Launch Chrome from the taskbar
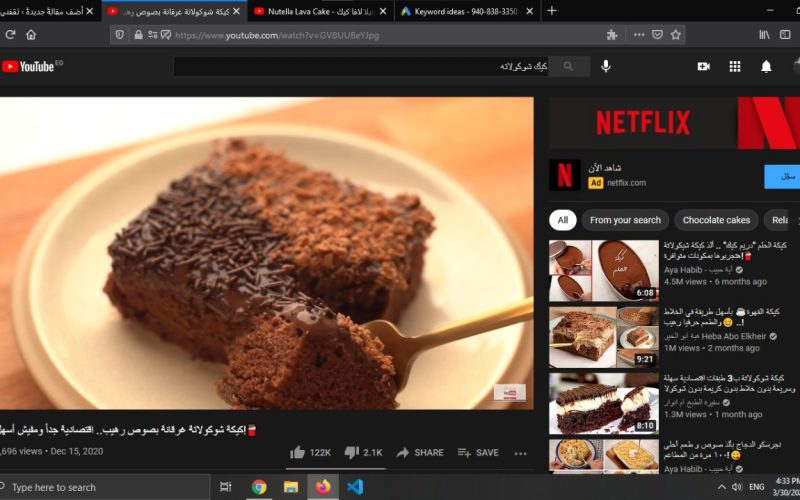Image resolution: width=800 pixels, height=500 pixels. pos(259,487)
